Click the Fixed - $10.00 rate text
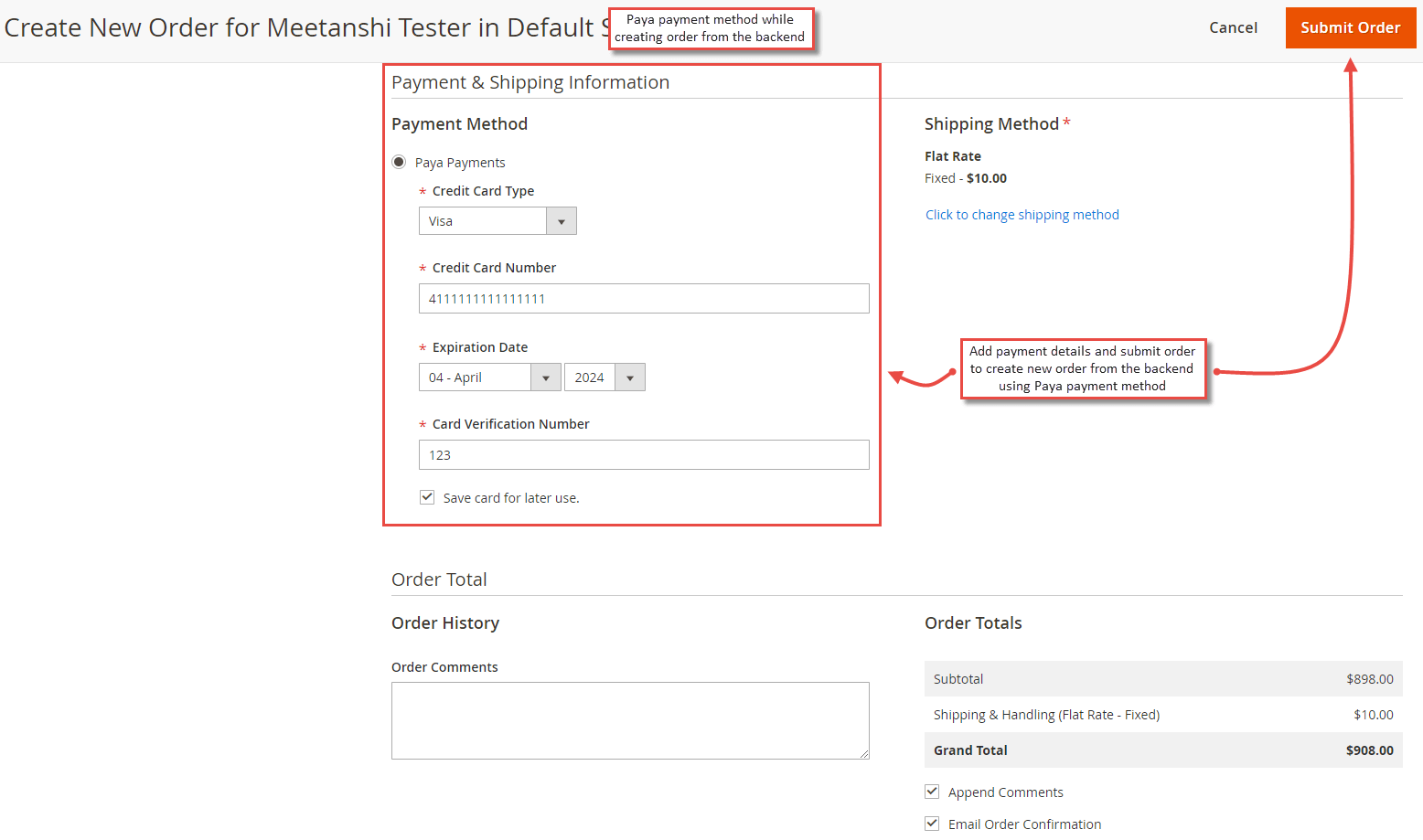This screenshot has height=840, width=1423. pyautogui.click(x=965, y=178)
